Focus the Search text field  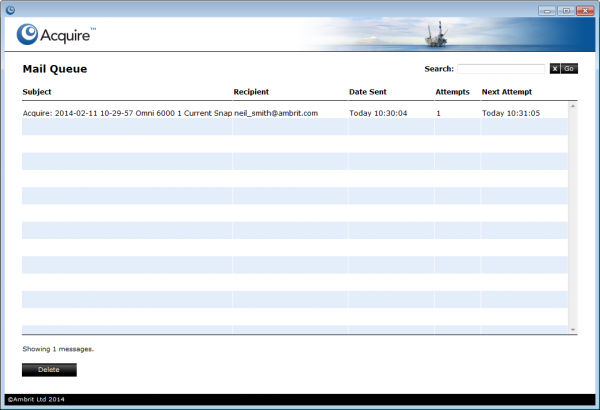(502, 68)
